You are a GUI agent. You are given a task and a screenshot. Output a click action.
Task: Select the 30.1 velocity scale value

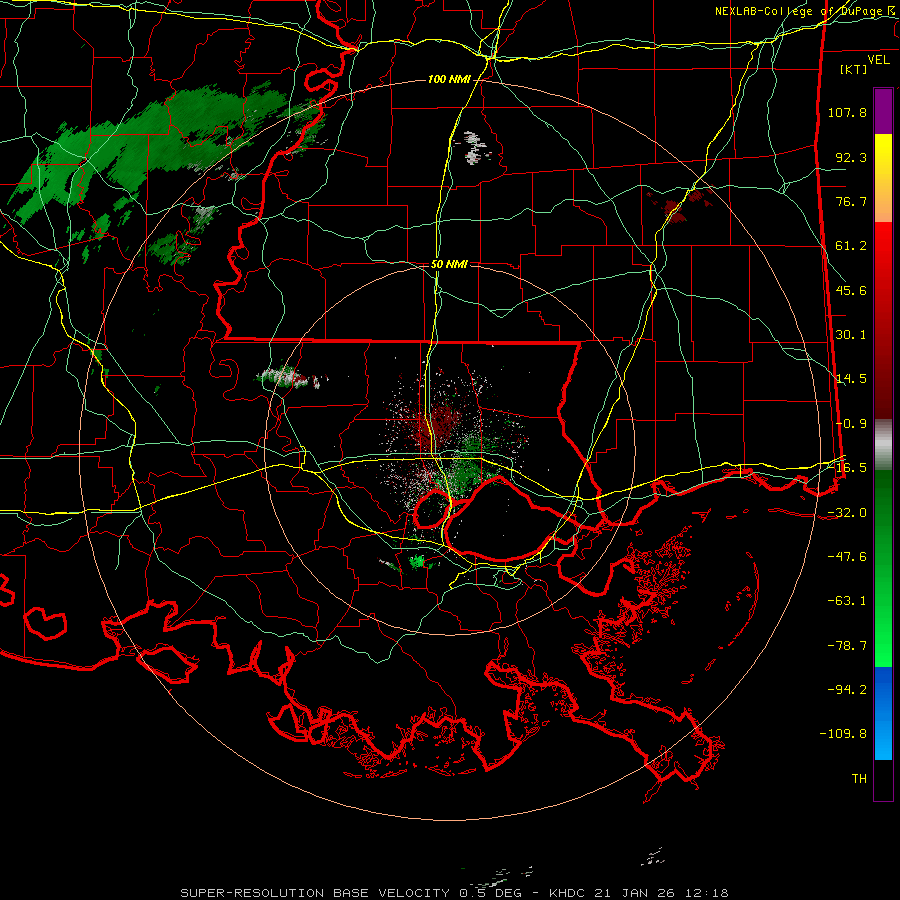pyautogui.click(x=851, y=335)
